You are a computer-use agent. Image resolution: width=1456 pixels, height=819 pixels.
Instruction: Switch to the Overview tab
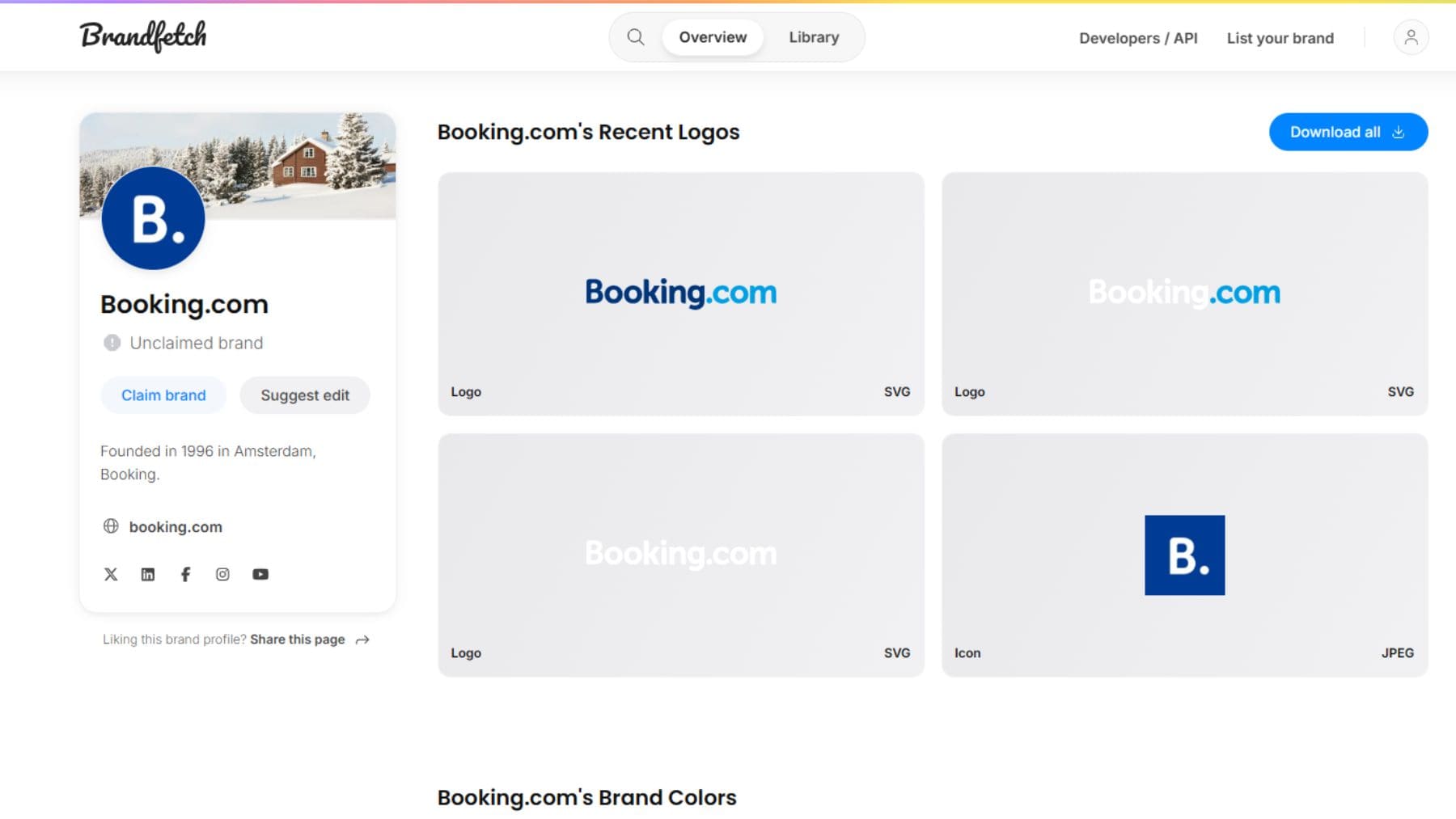[x=711, y=37]
